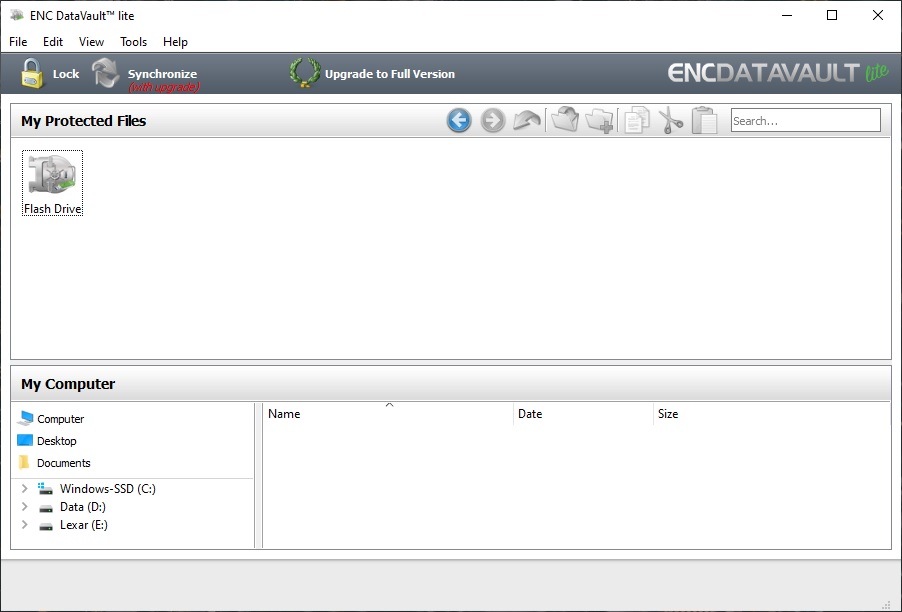902x612 pixels.
Task: Click the Lexar E drive icon
Action: 45,526
